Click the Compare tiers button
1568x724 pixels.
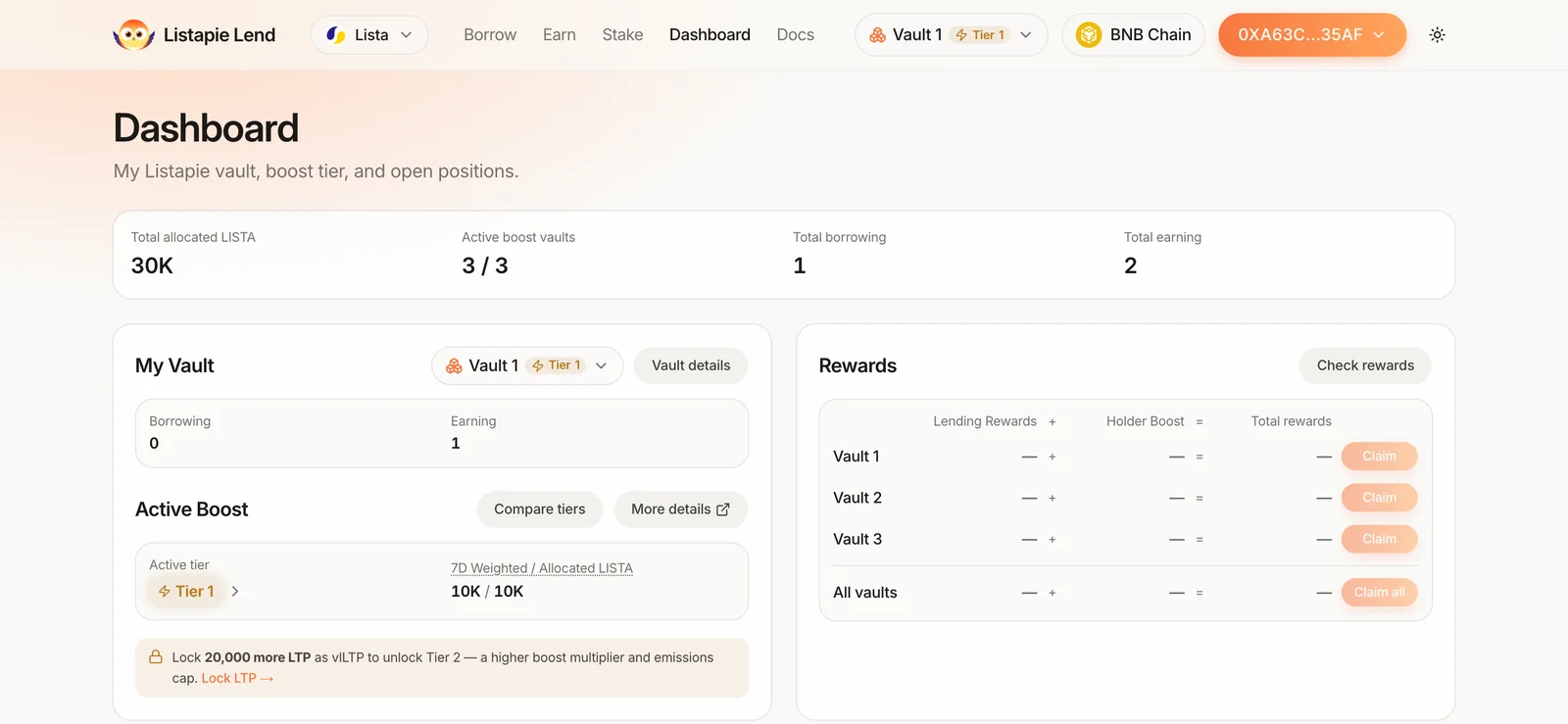540,509
